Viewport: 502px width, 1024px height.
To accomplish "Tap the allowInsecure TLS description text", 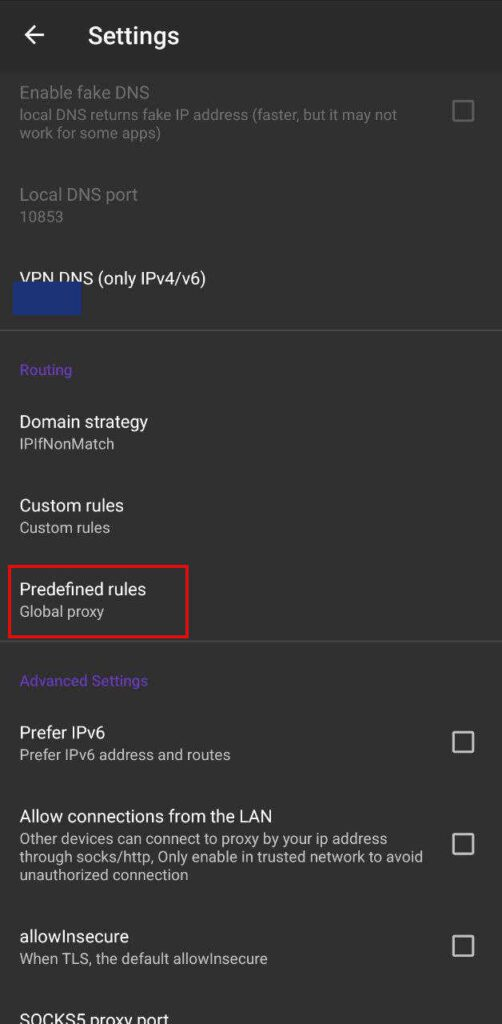I will click(x=144, y=959).
